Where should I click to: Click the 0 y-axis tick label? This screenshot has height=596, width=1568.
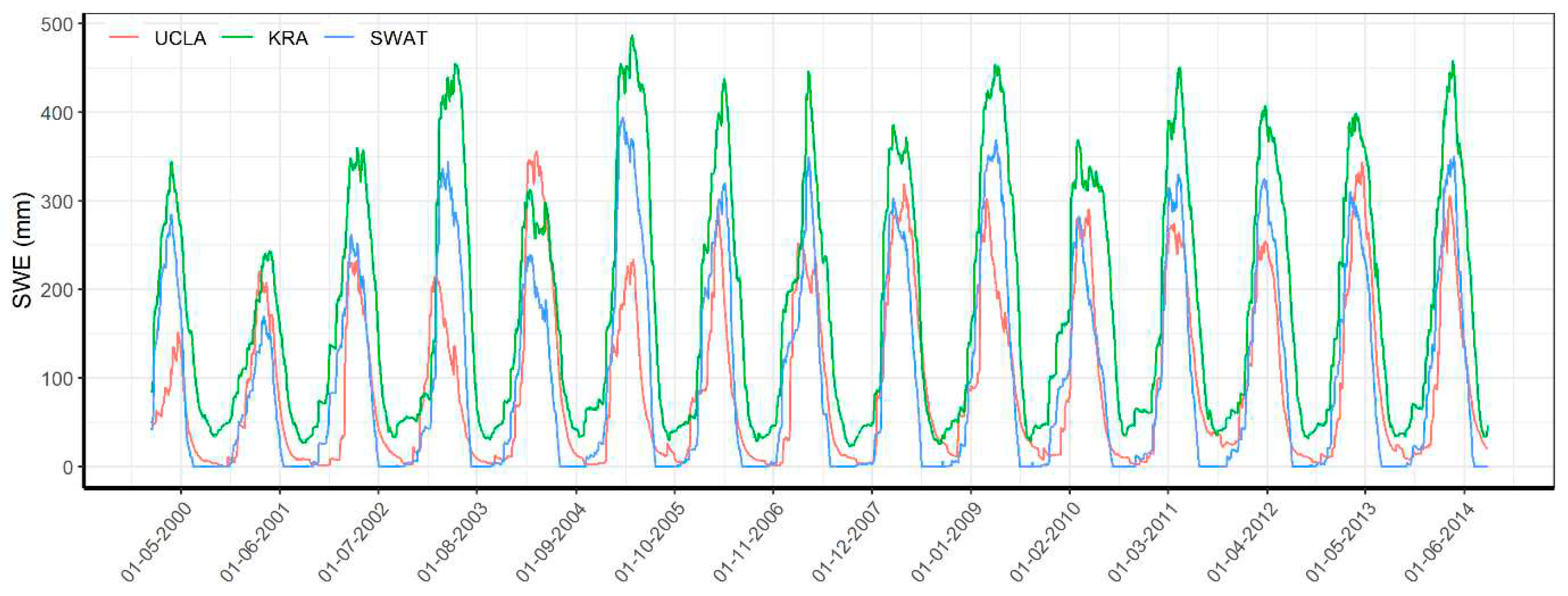pos(67,467)
